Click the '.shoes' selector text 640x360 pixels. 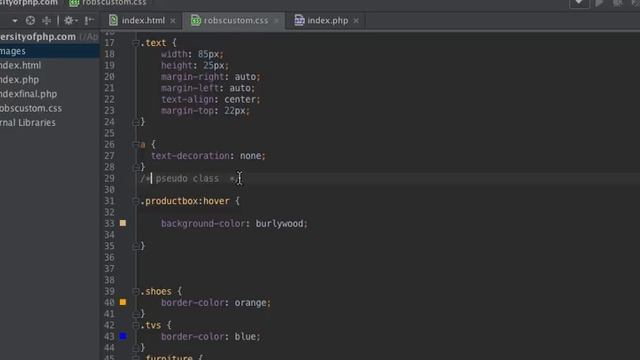156,291
